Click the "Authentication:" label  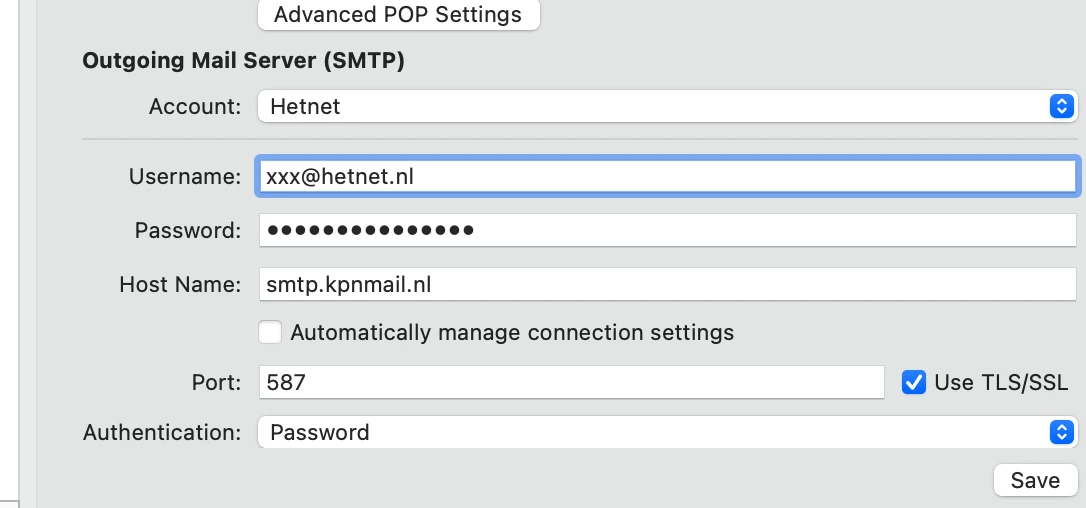[162, 433]
